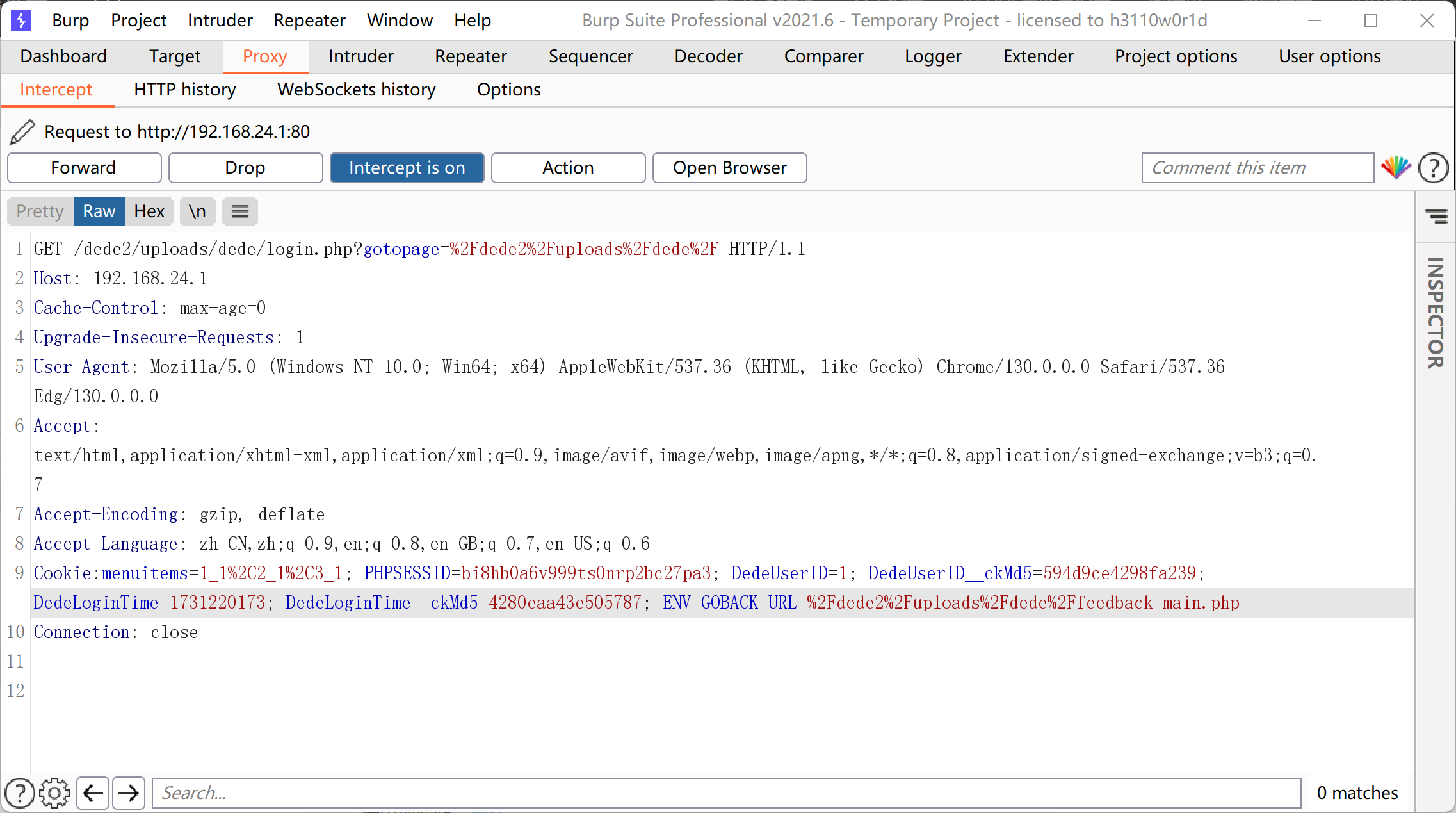1456x813 pixels.
Task: Click the Accept-Language header line
Action: (x=342, y=543)
